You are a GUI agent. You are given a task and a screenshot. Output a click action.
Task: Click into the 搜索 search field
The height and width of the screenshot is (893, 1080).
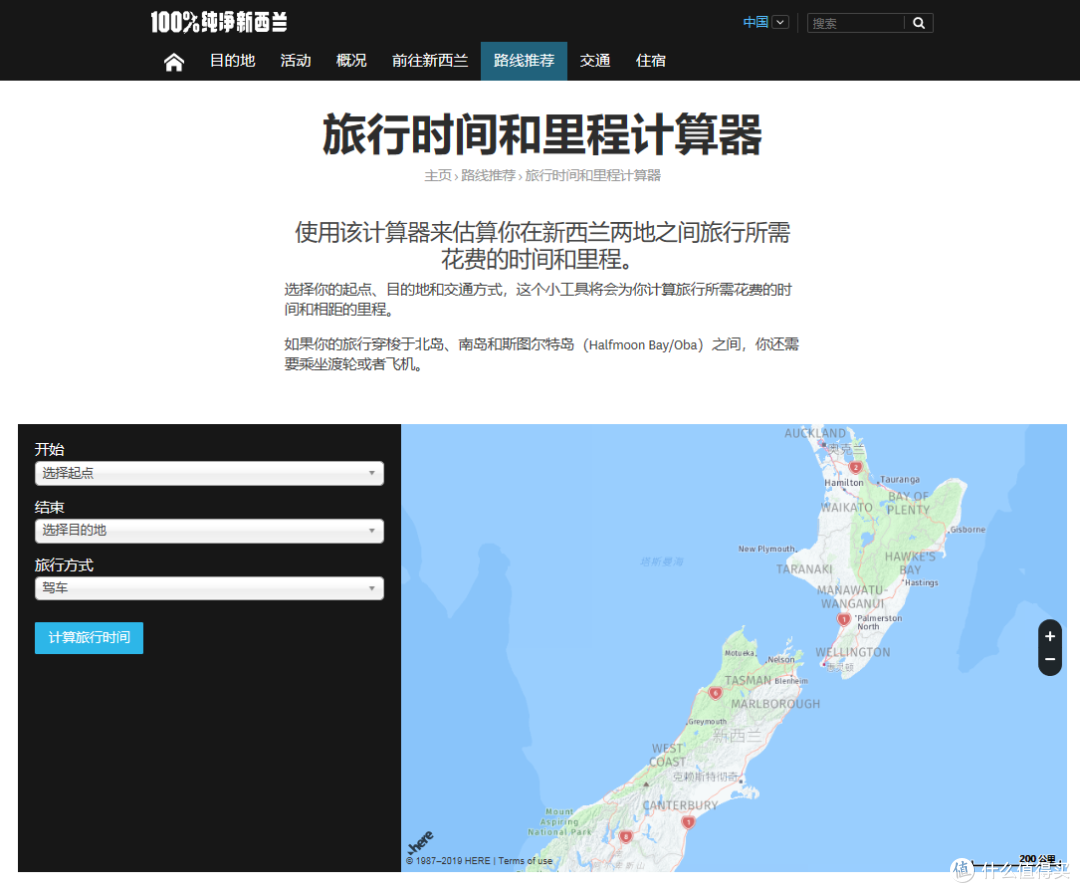click(x=855, y=23)
